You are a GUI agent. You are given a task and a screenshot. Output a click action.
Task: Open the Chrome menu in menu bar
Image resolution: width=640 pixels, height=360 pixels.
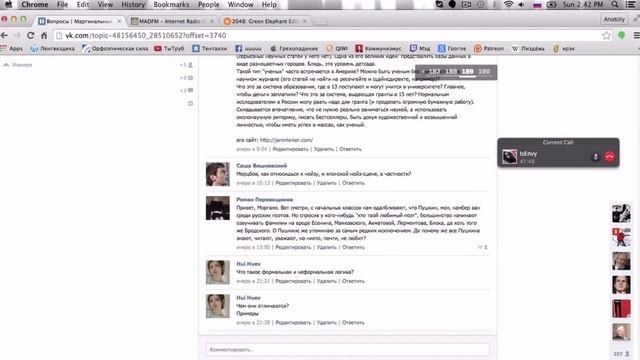click(x=35, y=4)
